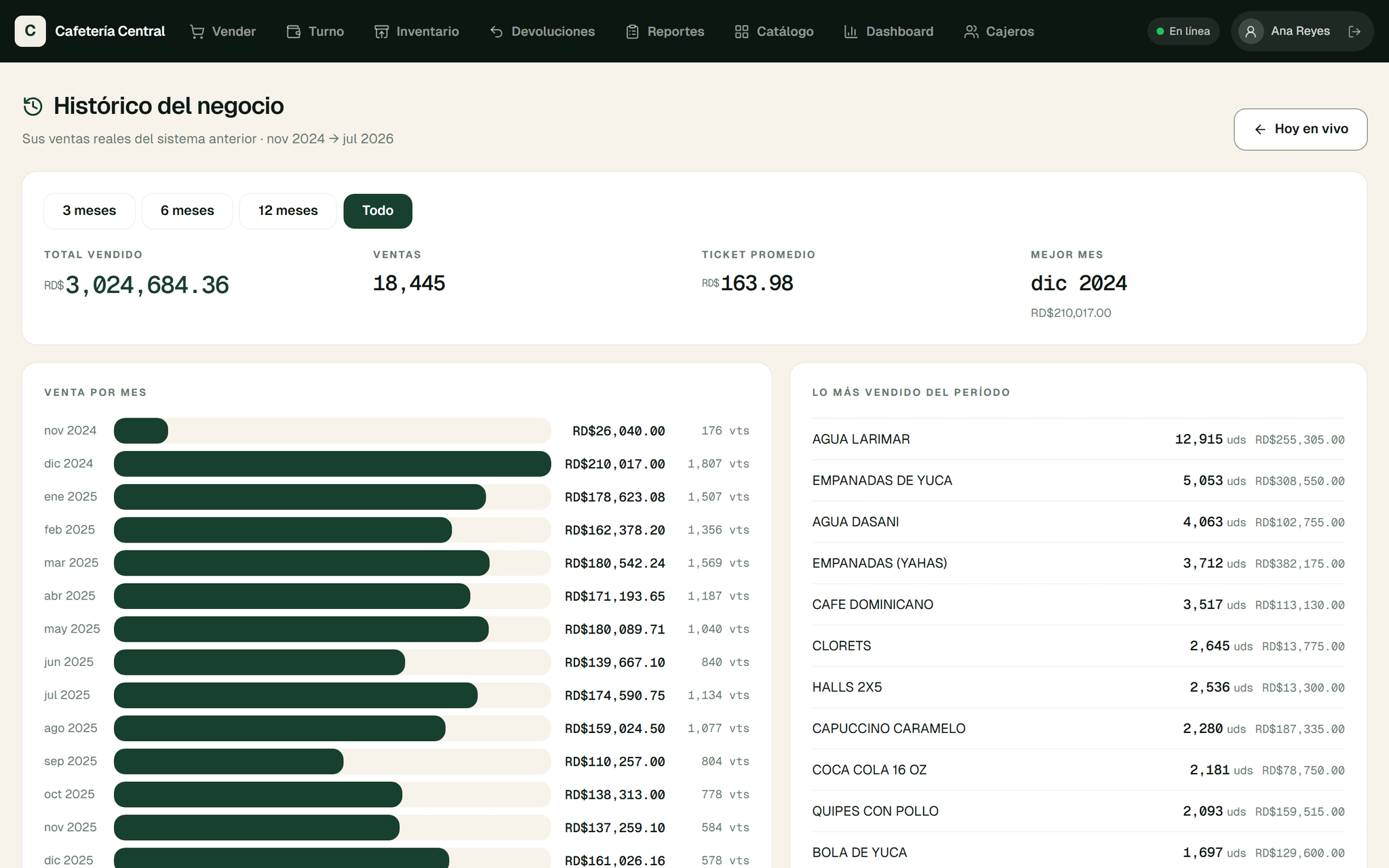
Task: Click the Cajeros users icon
Action: [x=971, y=32]
